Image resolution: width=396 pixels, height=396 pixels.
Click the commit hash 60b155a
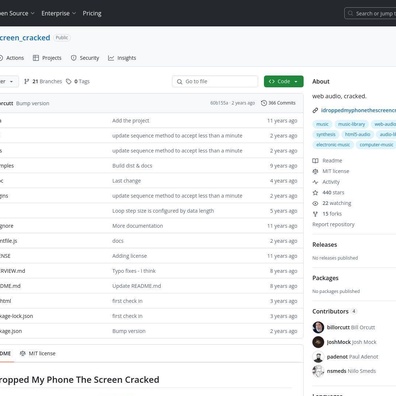pyautogui.click(x=219, y=103)
